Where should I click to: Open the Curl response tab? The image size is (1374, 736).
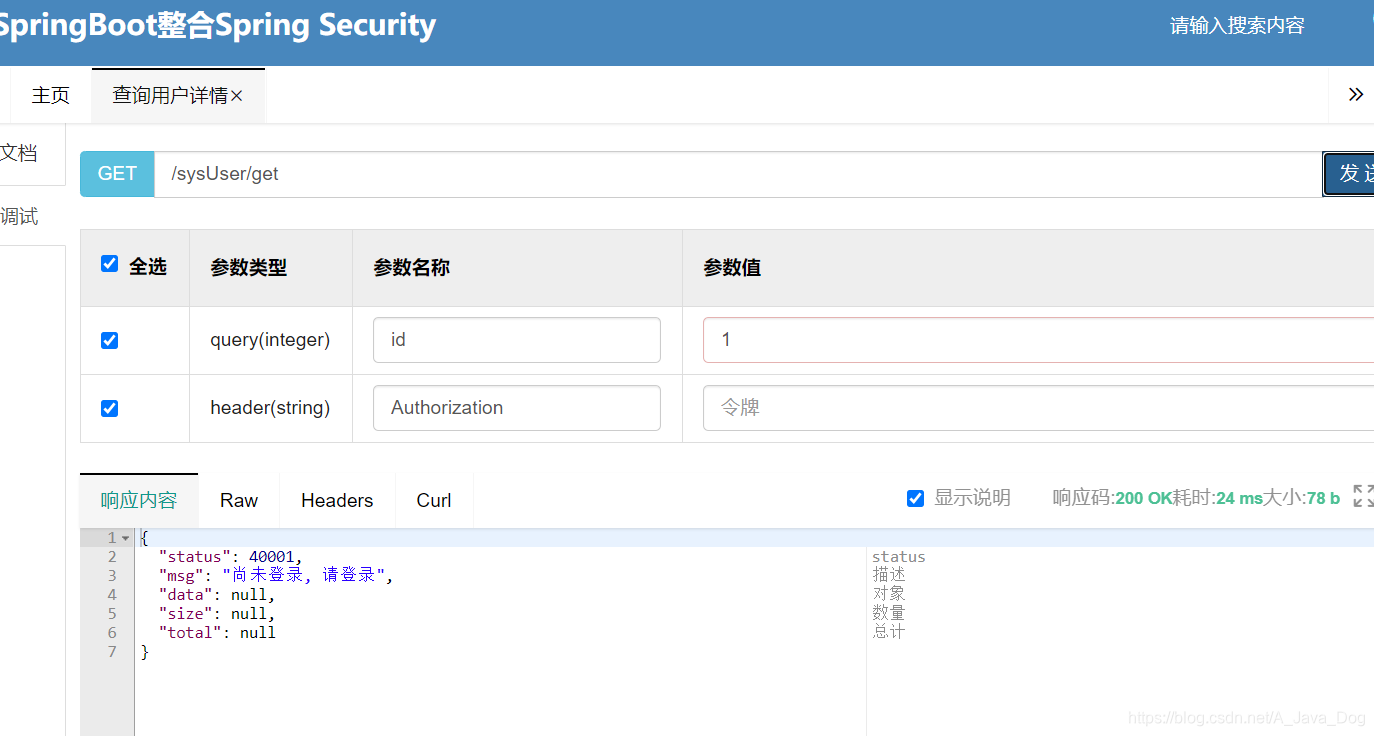click(434, 500)
